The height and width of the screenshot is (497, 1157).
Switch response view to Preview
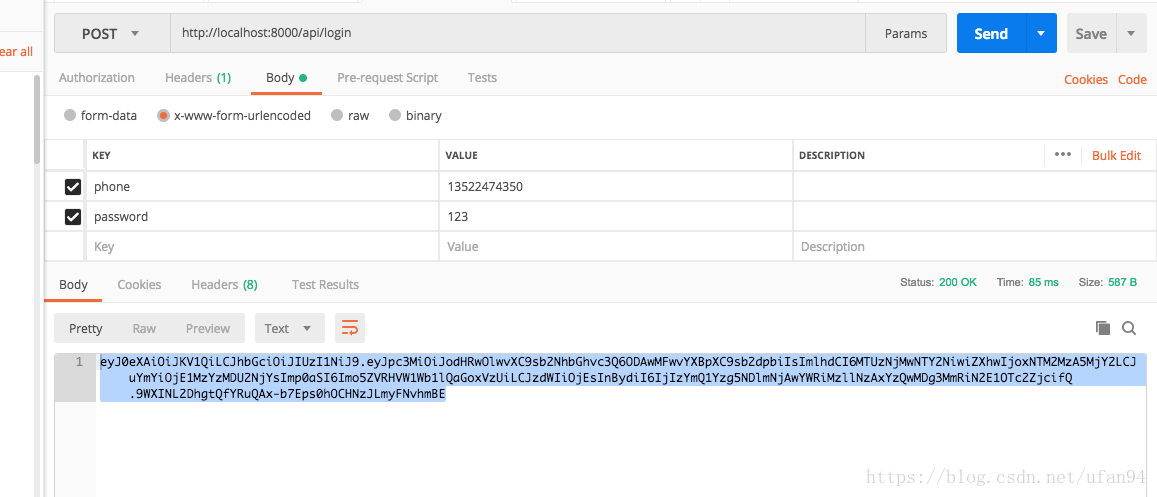pyautogui.click(x=208, y=328)
